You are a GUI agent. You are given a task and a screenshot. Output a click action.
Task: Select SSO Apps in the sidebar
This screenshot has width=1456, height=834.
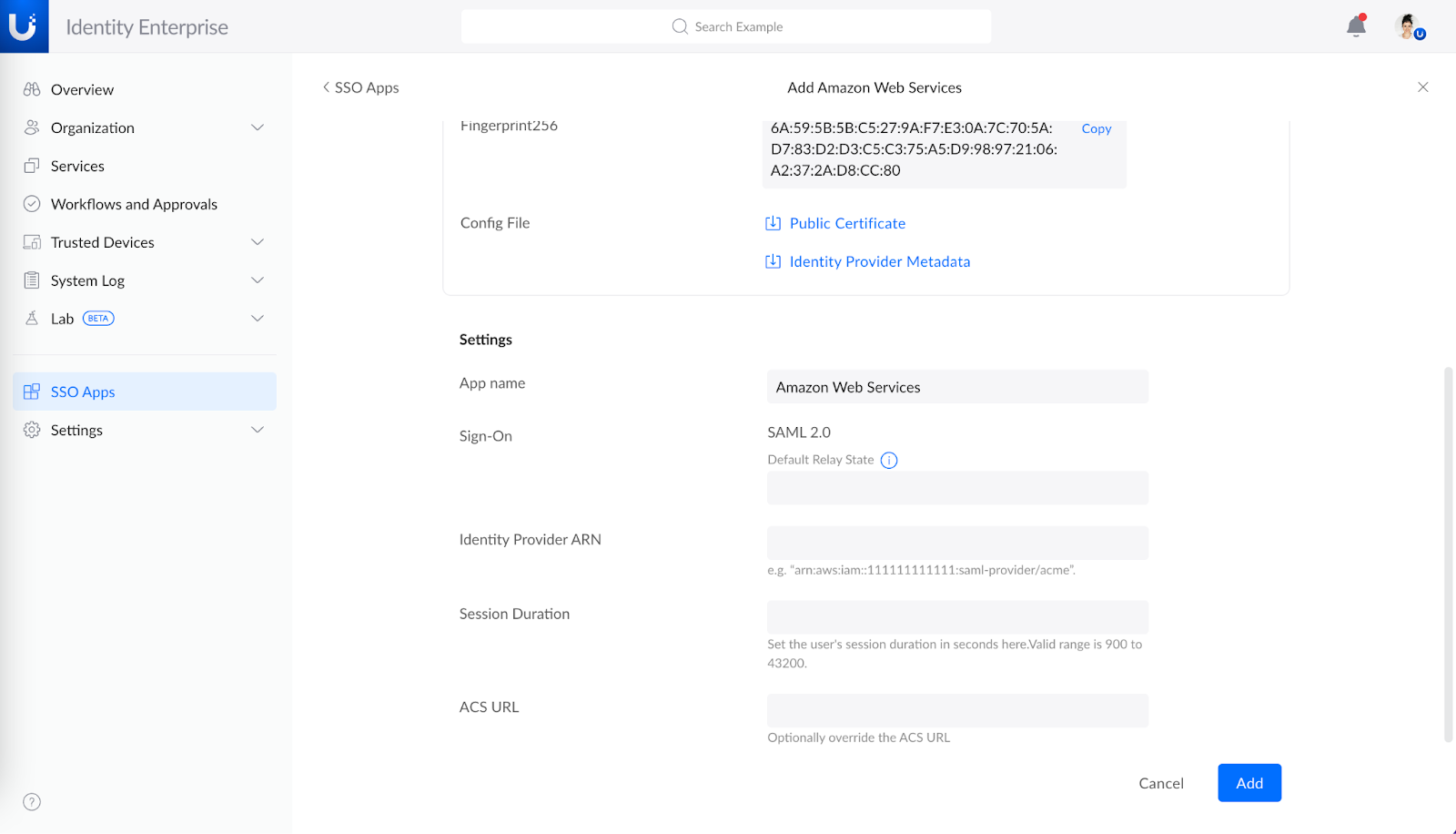tap(145, 392)
